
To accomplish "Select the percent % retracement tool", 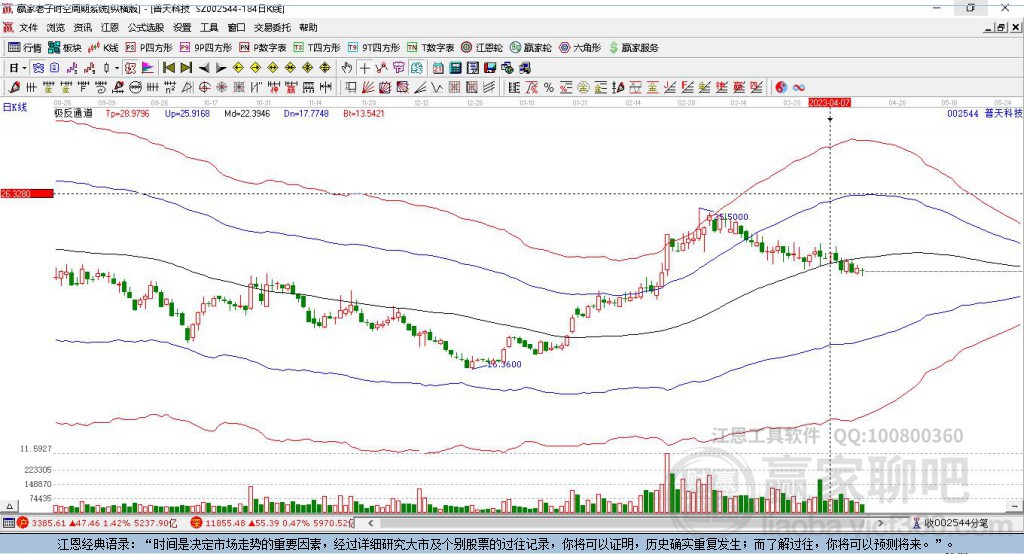I will [x=549, y=88].
